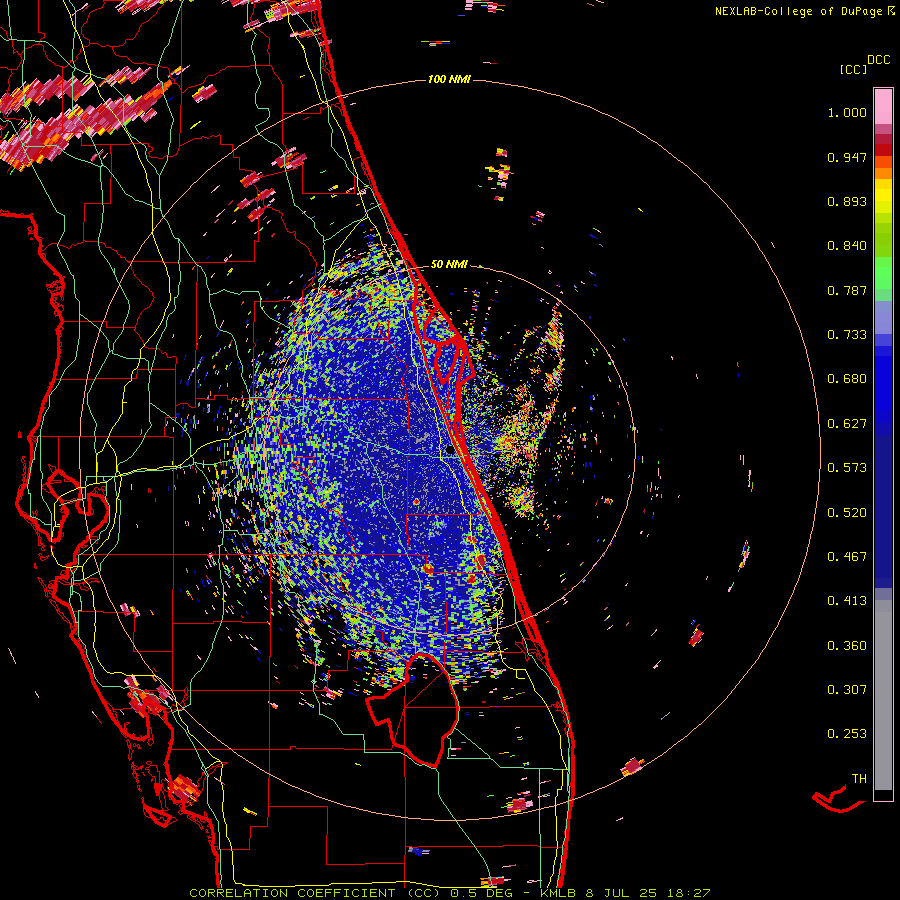
Task: Select the 0.413 legend value
Action: pyautogui.click(x=847, y=601)
